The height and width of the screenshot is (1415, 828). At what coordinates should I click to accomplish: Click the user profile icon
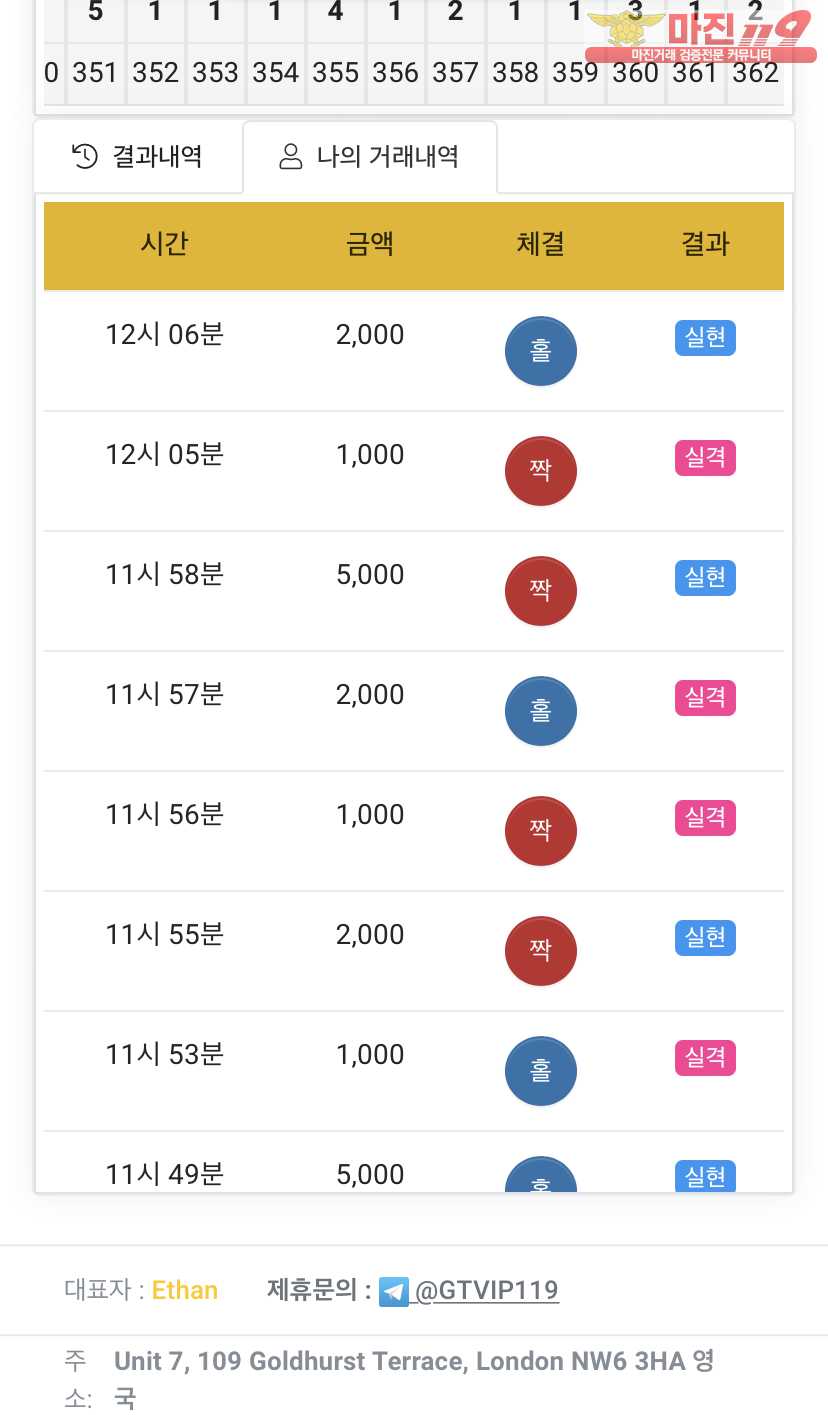pos(290,157)
